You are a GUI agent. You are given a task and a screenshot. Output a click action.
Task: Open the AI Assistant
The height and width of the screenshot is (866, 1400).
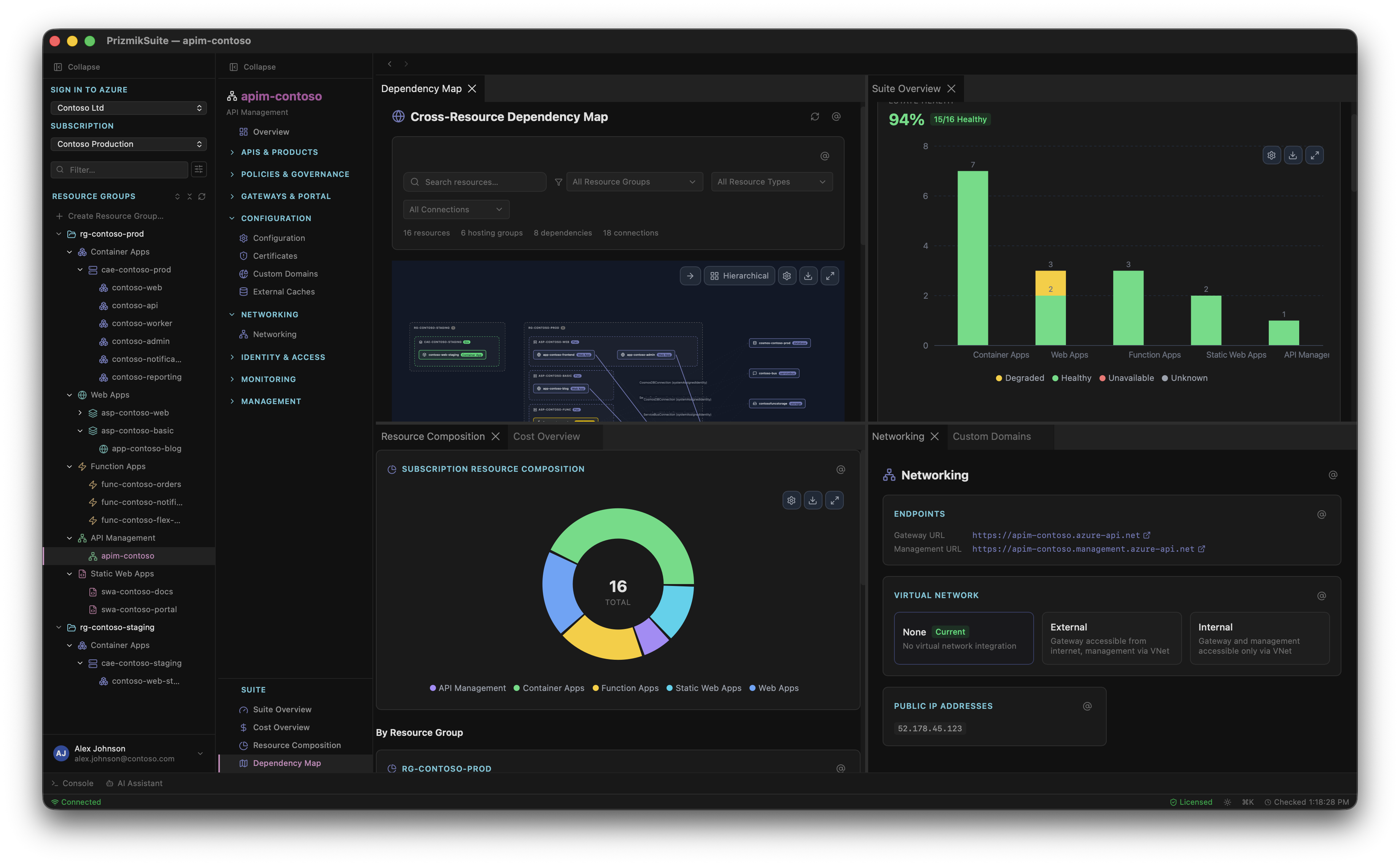(x=135, y=783)
